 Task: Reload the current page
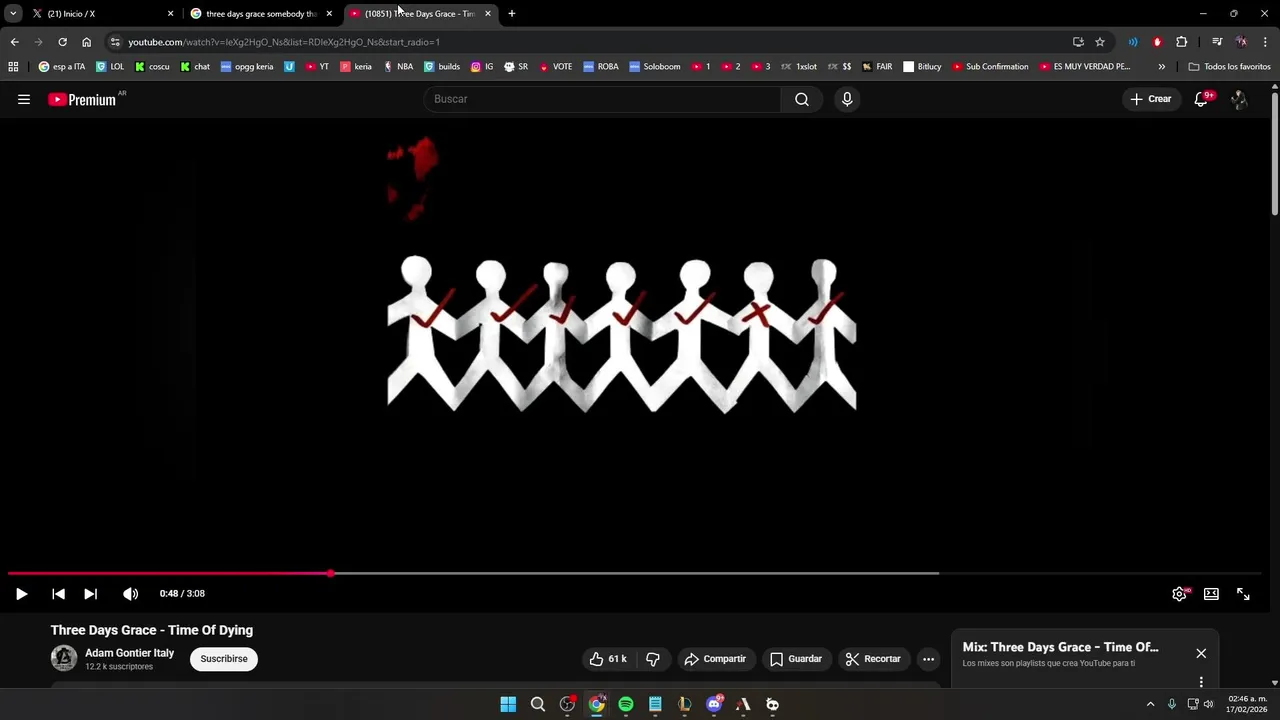(x=62, y=42)
